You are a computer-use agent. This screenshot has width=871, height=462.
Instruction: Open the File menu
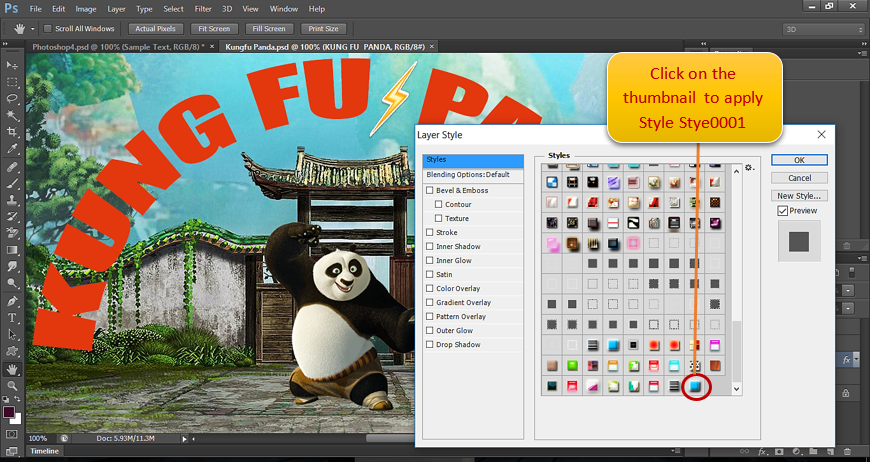(36, 9)
